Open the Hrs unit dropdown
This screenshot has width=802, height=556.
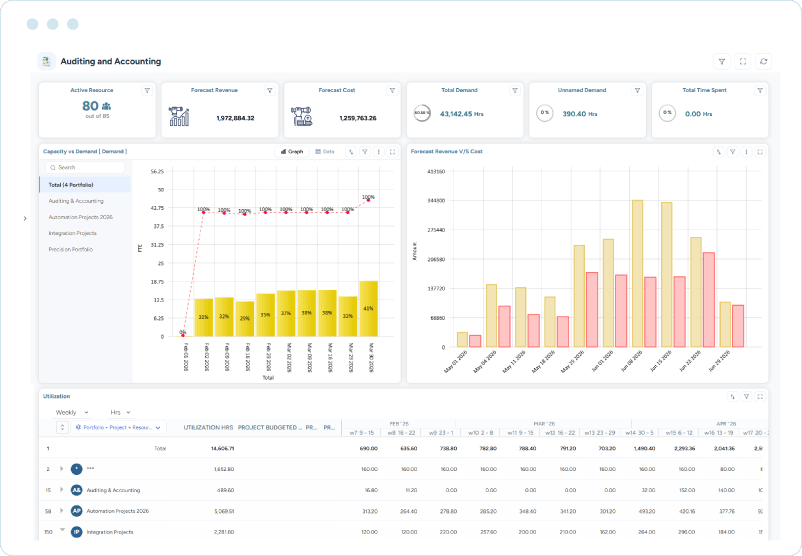click(120, 412)
